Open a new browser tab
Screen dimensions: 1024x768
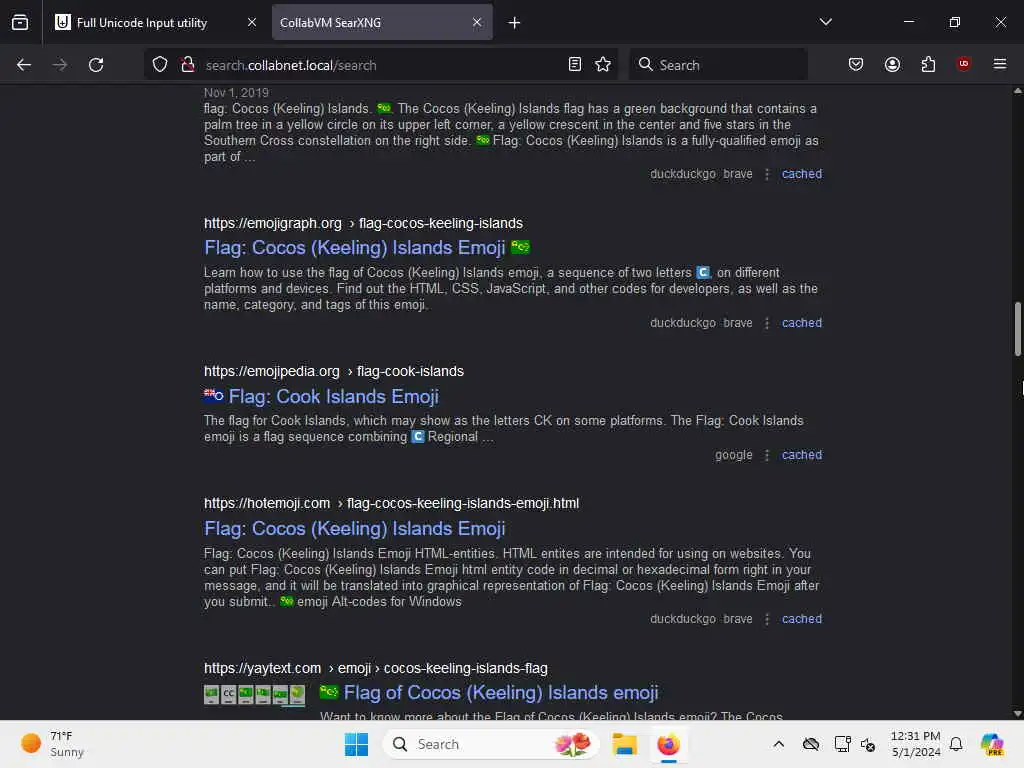tap(515, 23)
